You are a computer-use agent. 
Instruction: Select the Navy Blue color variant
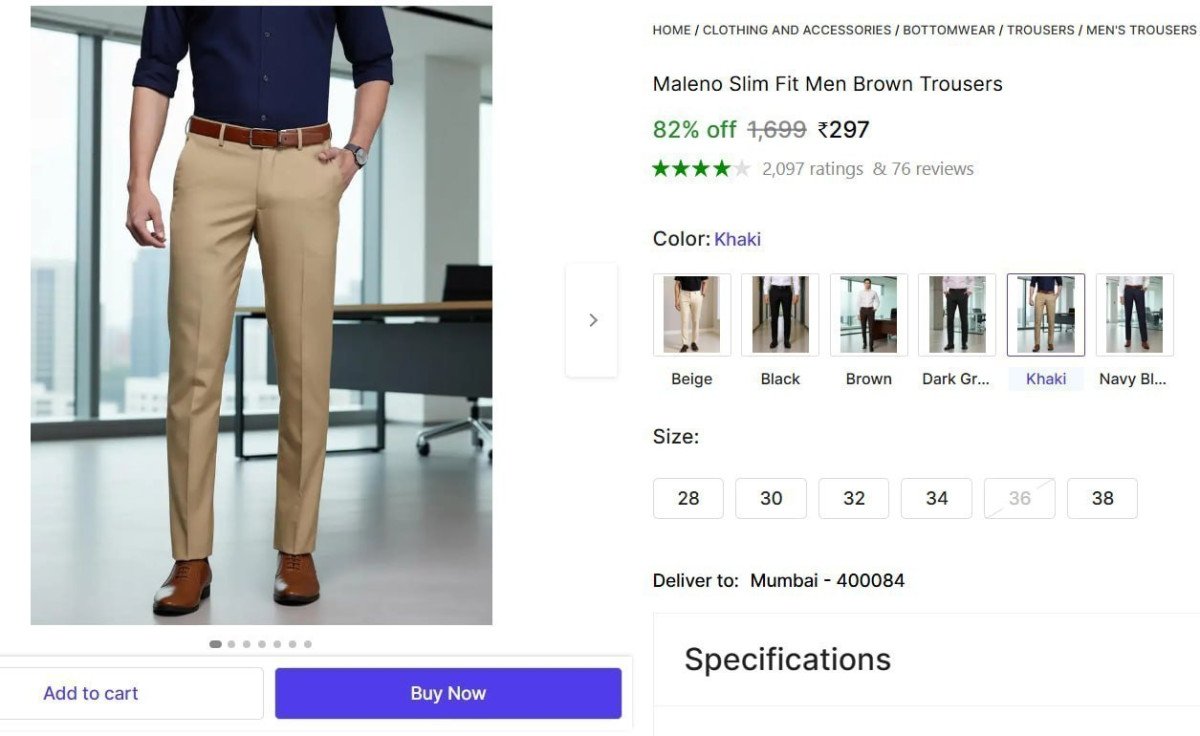tap(1134, 313)
